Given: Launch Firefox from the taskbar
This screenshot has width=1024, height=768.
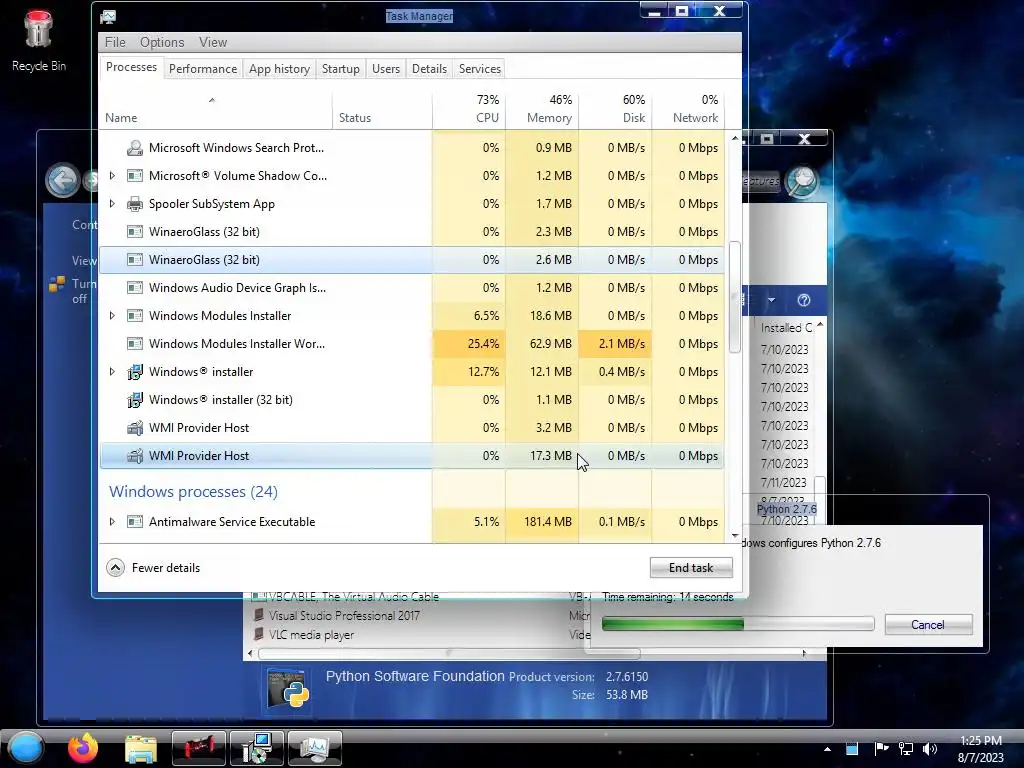Looking at the screenshot, I should pos(83,748).
